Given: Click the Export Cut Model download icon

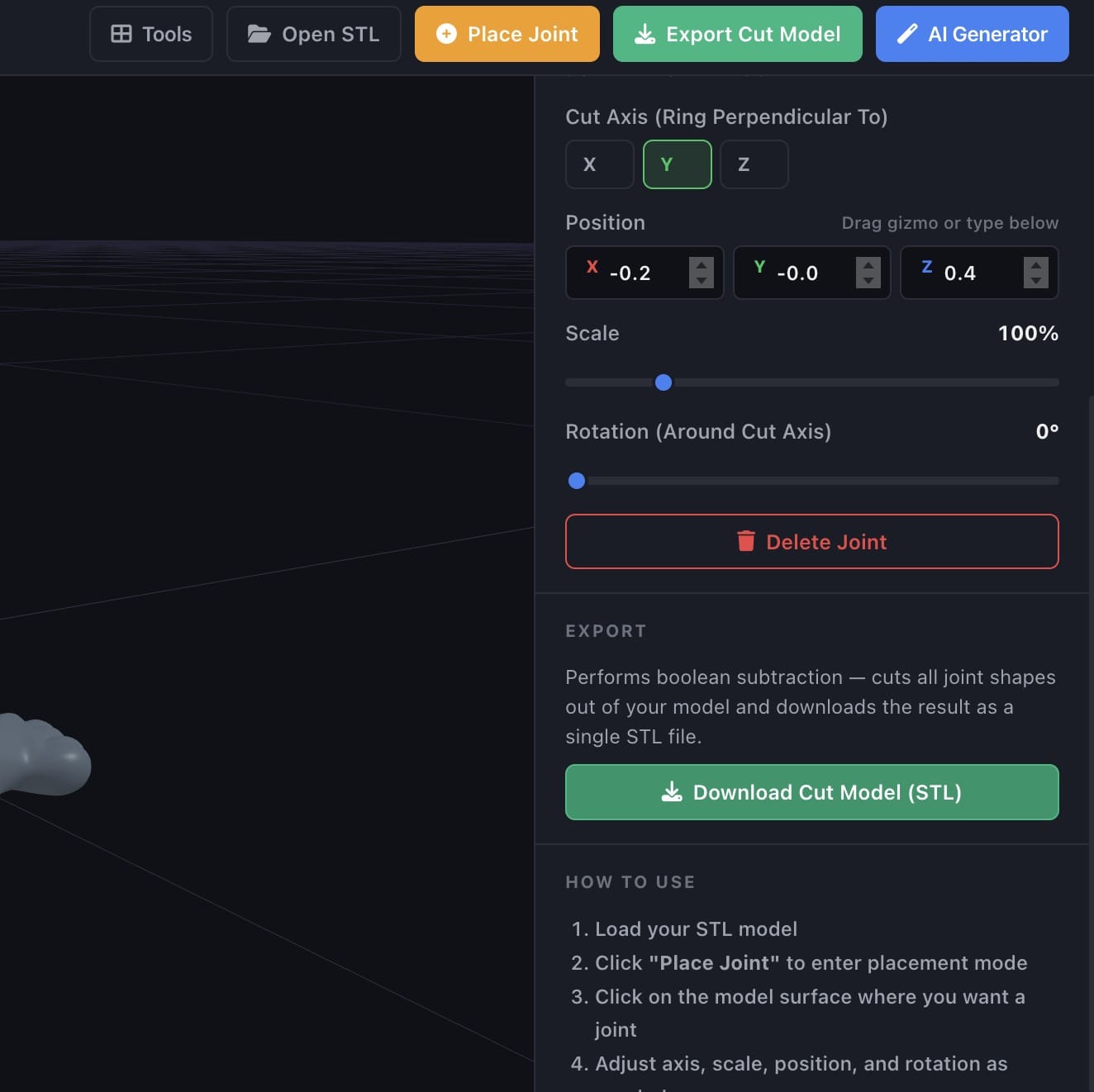Looking at the screenshot, I should tap(645, 34).
